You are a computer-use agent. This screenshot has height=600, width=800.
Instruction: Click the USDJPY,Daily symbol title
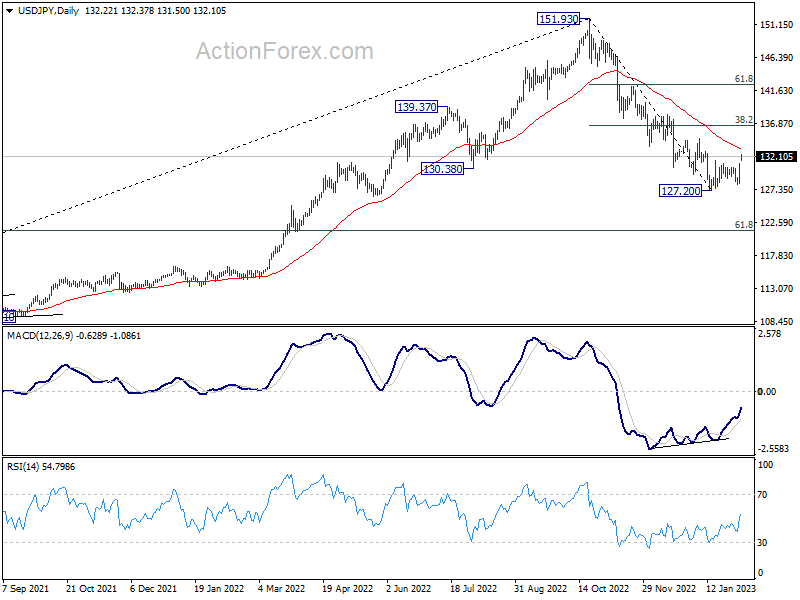(48, 11)
